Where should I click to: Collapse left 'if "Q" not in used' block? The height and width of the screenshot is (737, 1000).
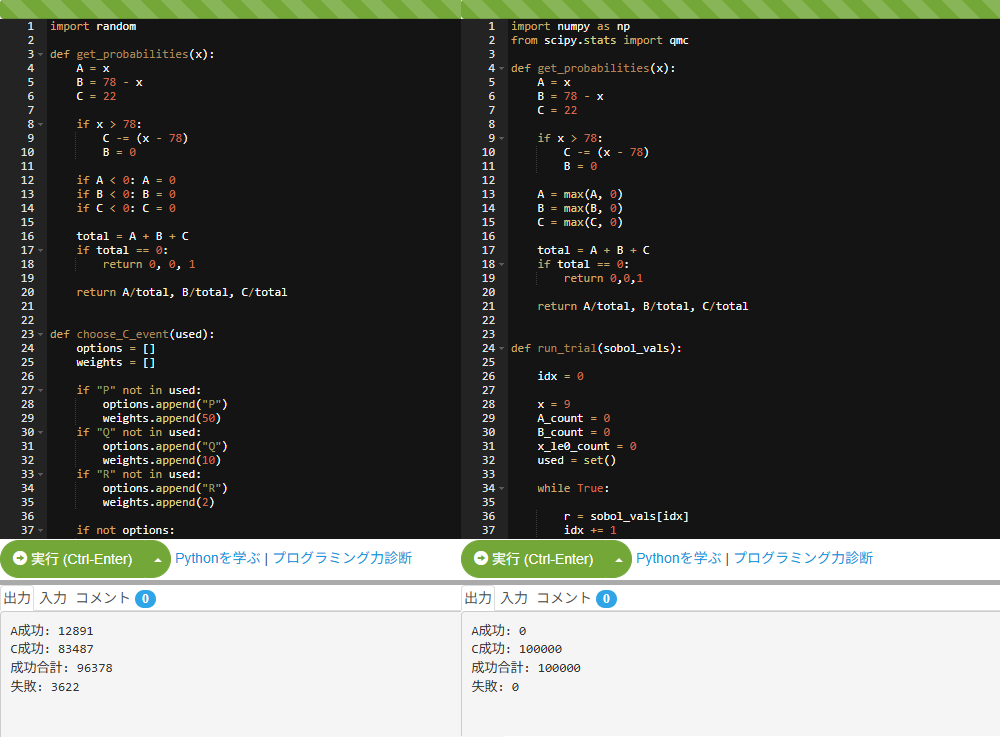pyautogui.click(x=41, y=432)
